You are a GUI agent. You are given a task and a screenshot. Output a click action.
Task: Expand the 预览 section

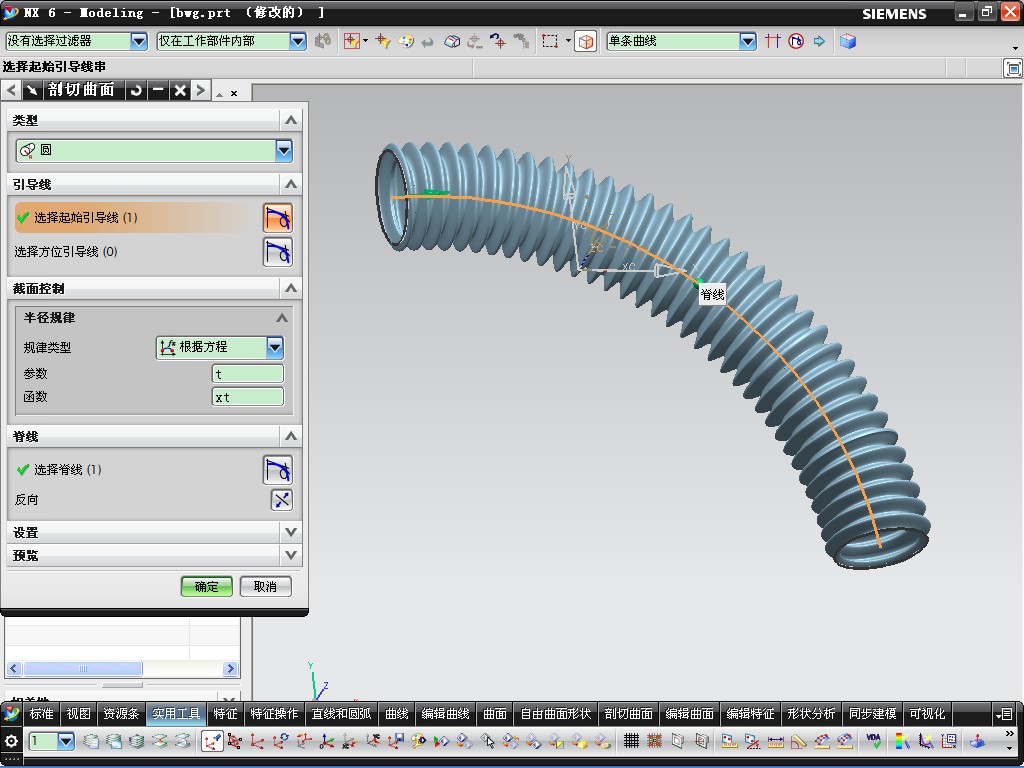point(291,555)
